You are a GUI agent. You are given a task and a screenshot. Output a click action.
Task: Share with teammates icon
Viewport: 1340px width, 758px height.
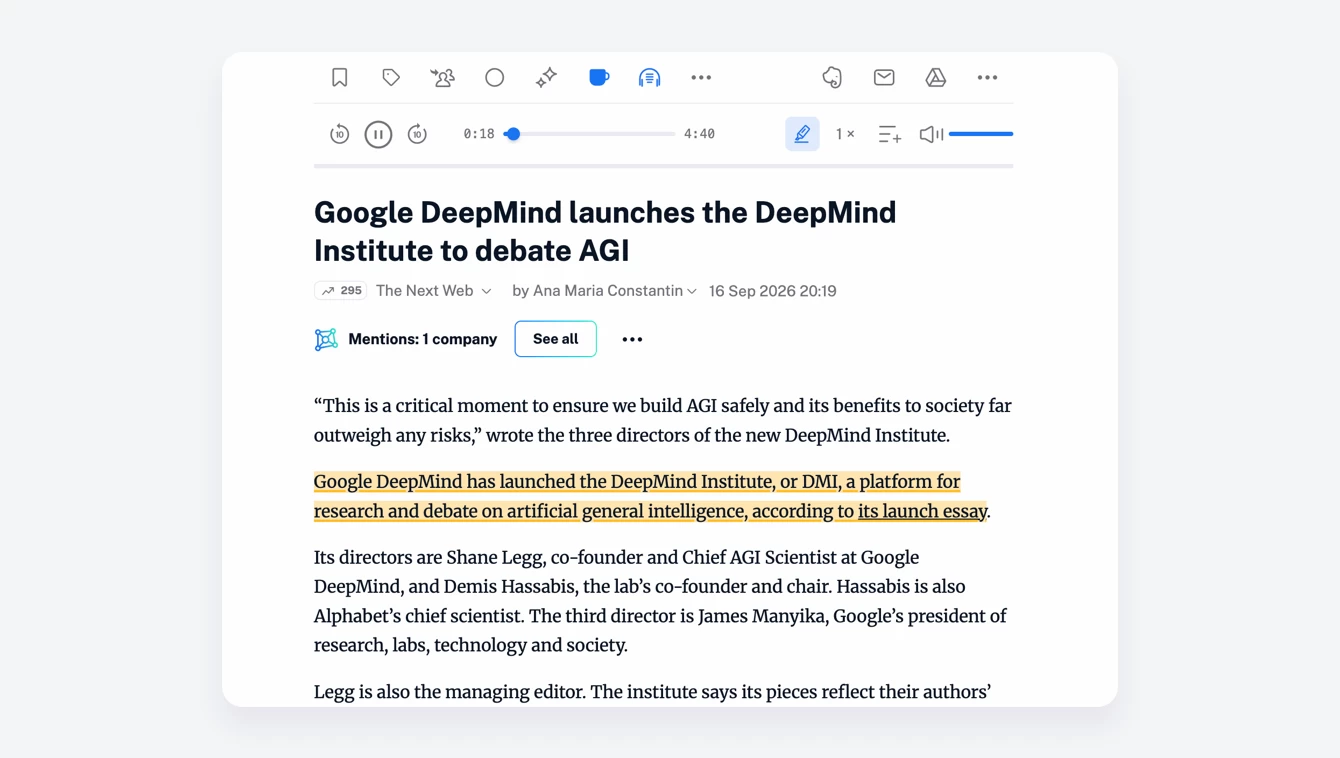(442, 77)
